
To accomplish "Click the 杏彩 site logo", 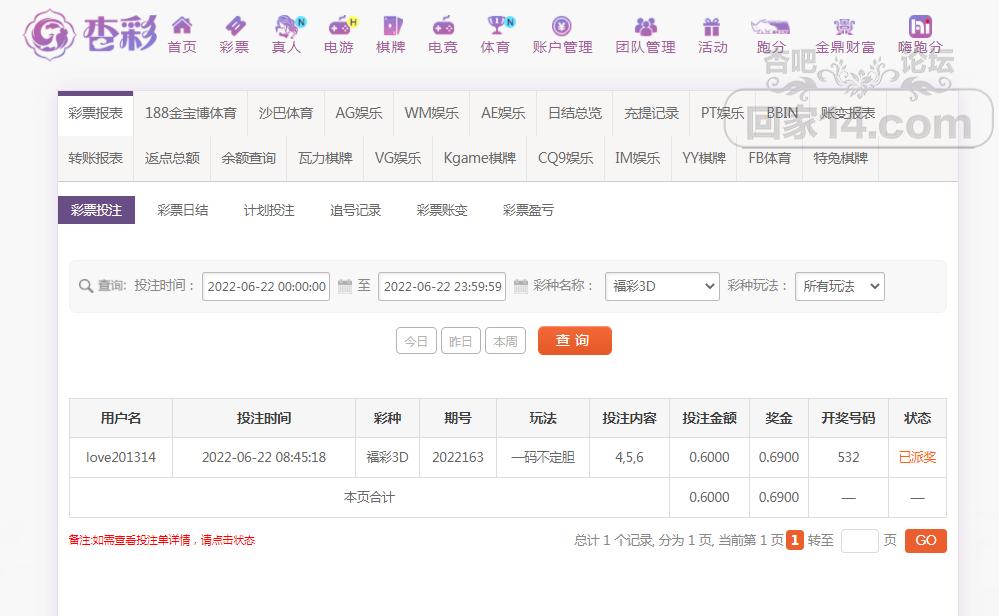I will (90, 34).
